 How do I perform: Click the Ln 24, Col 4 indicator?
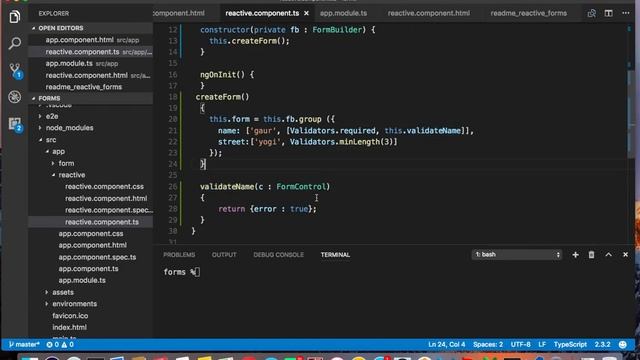tap(447, 345)
